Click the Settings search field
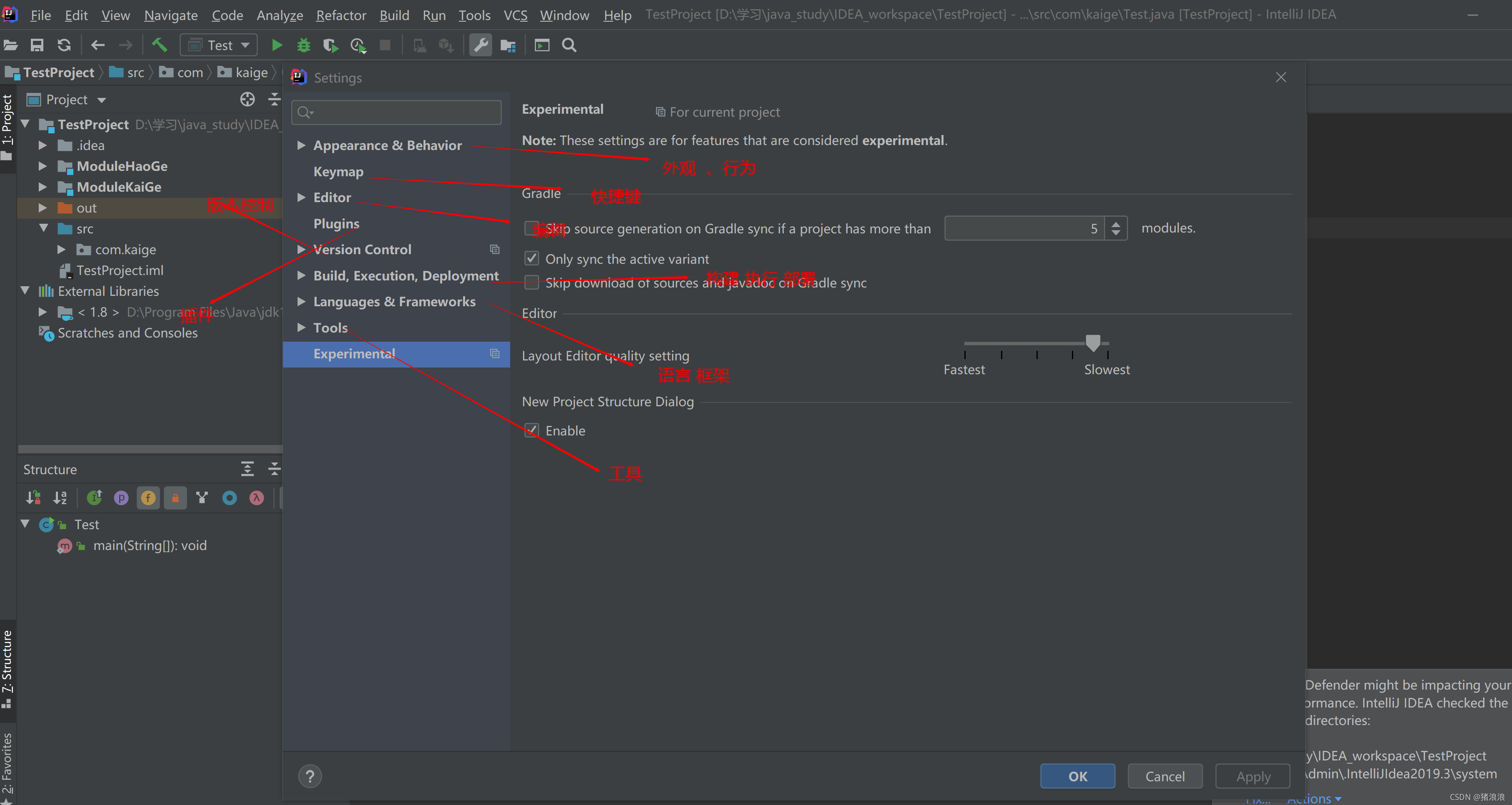Viewport: 1512px width, 805px height. (396, 112)
